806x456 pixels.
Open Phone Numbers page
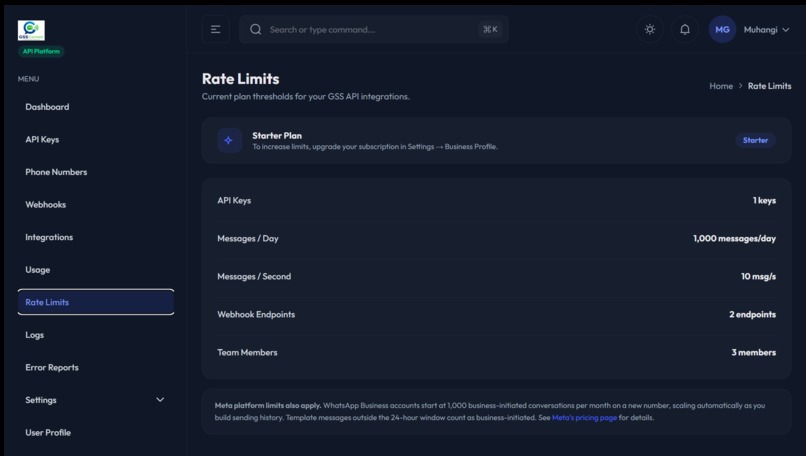tap(96, 172)
